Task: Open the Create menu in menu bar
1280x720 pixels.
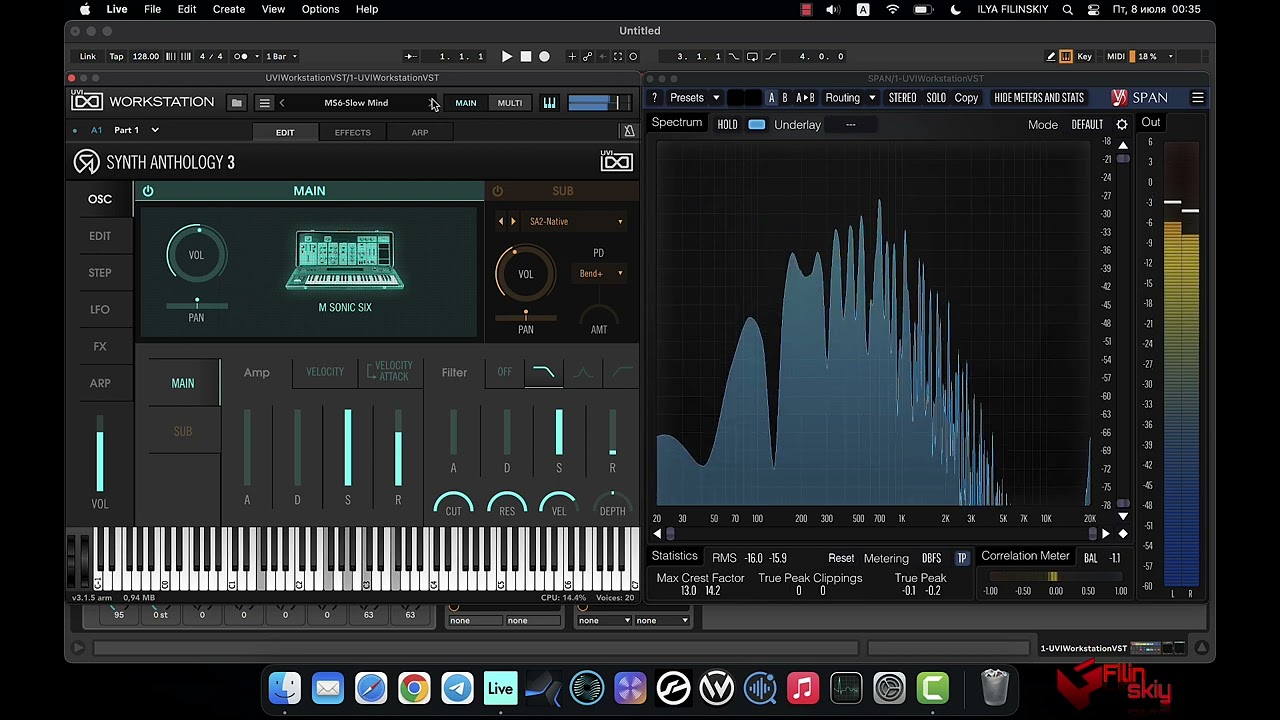Action: (x=229, y=9)
